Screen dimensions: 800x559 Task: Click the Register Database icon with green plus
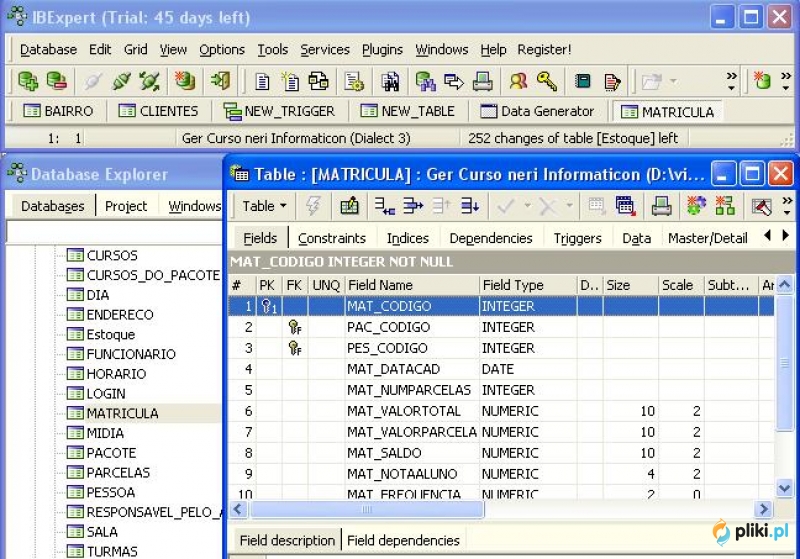[28, 81]
